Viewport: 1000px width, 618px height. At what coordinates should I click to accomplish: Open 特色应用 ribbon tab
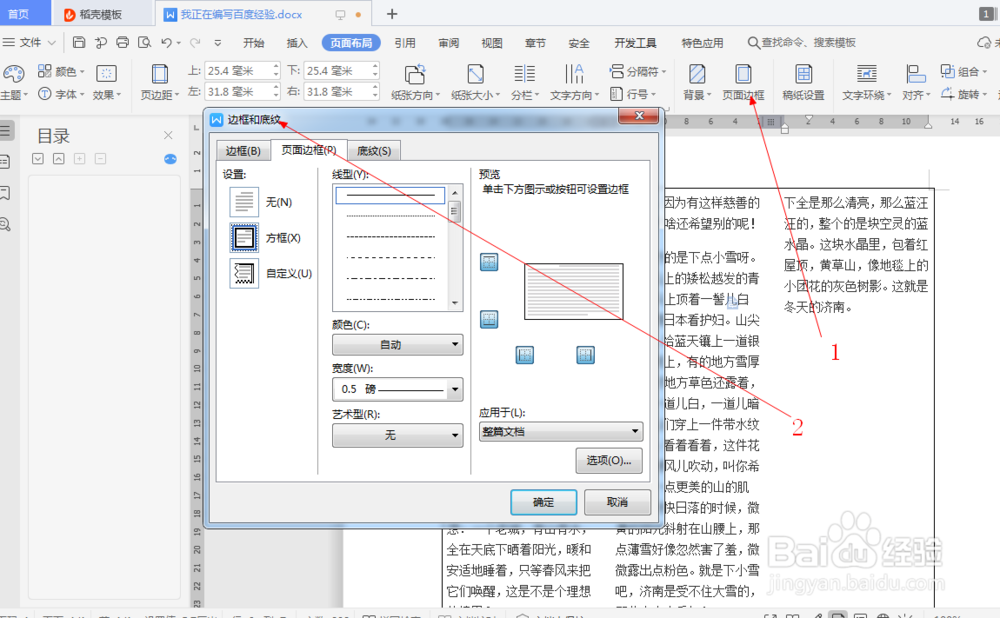point(702,43)
